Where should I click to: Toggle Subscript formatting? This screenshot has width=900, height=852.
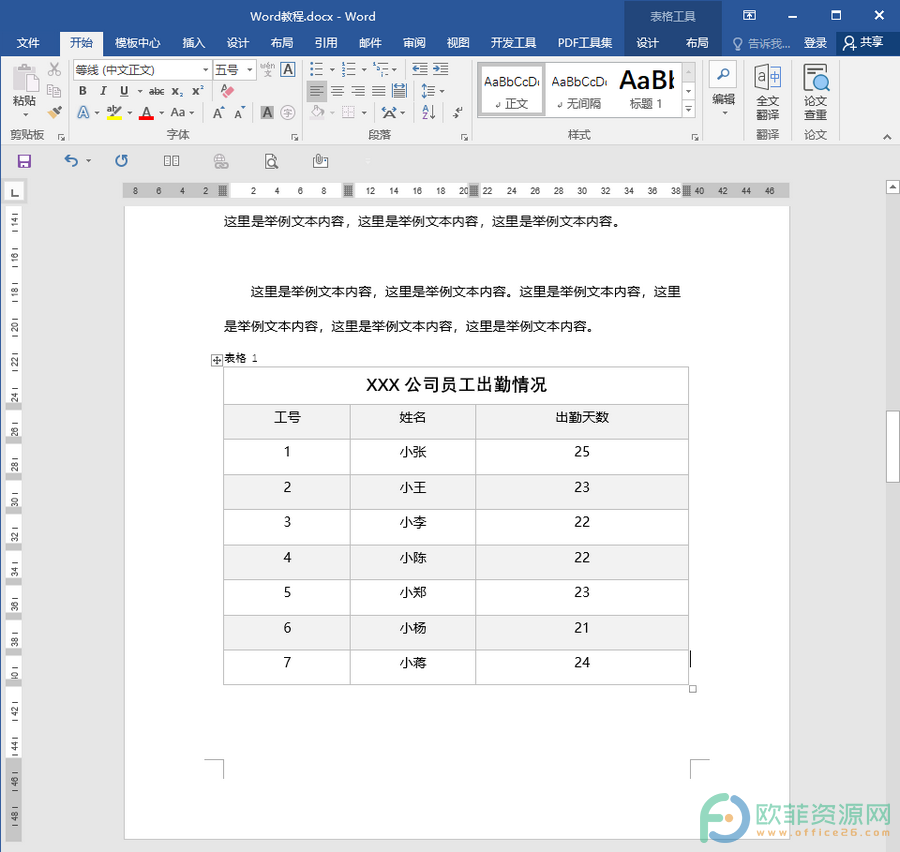click(x=177, y=91)
